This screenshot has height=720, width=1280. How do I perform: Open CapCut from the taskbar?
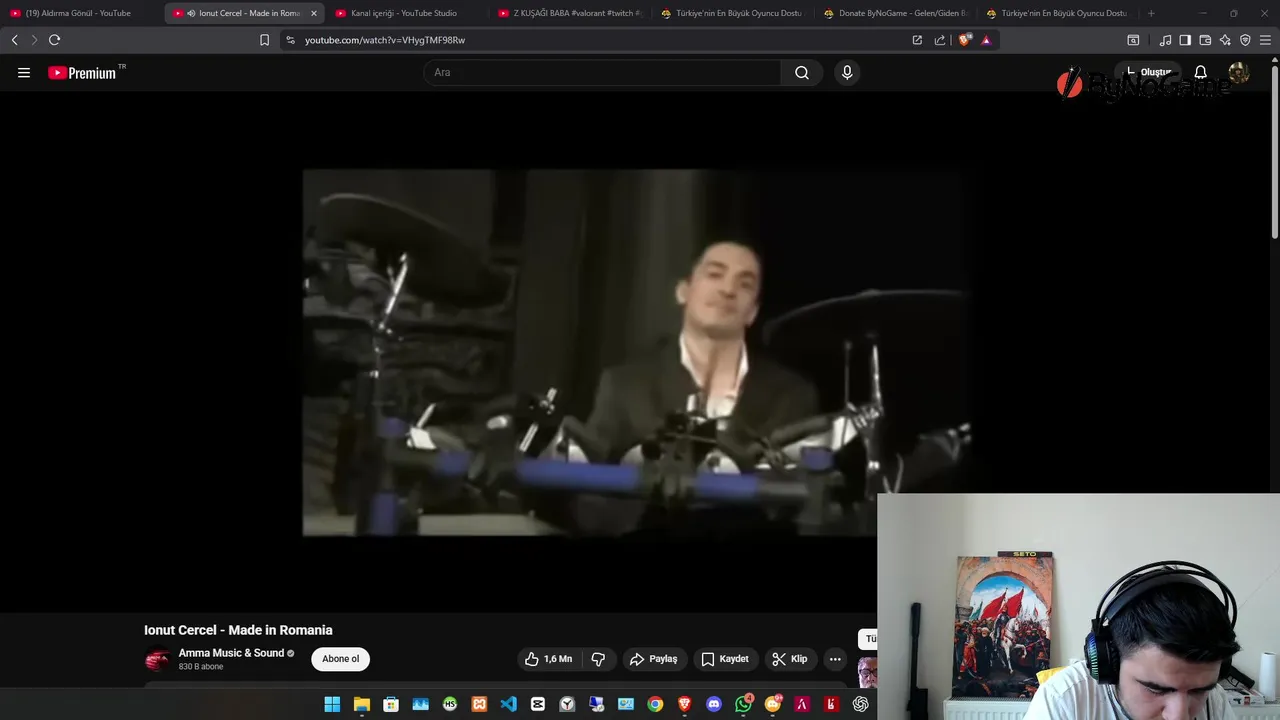(538, 704)
